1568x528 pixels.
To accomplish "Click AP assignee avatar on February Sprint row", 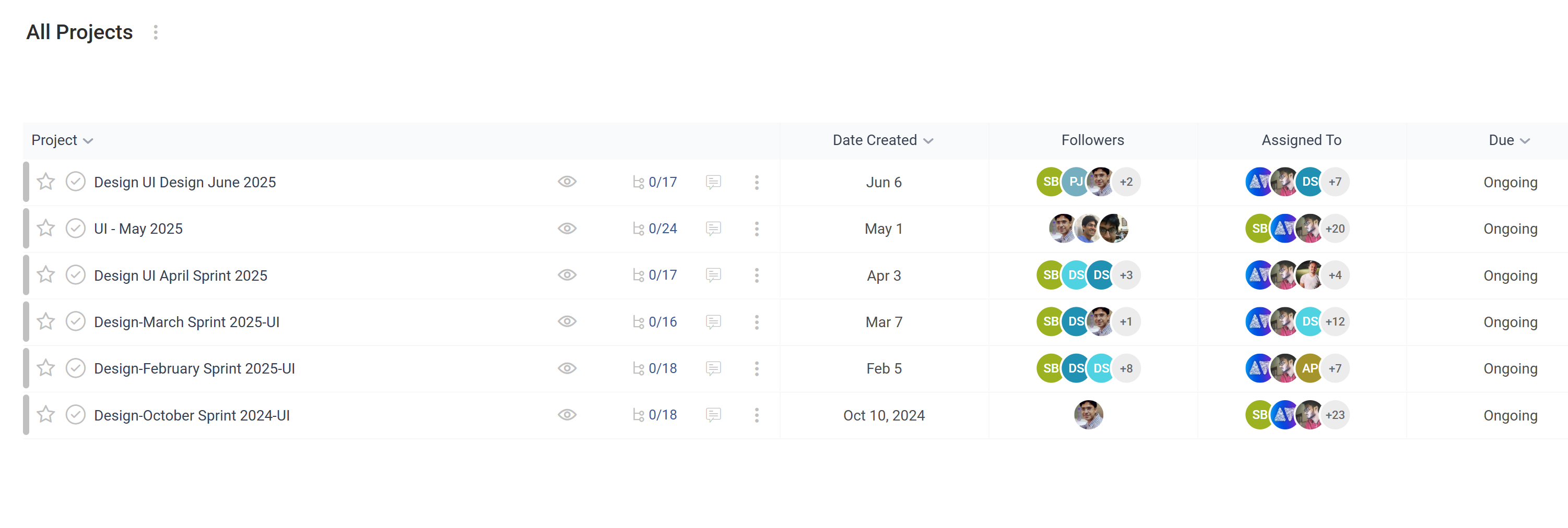I will [1310, 368].
